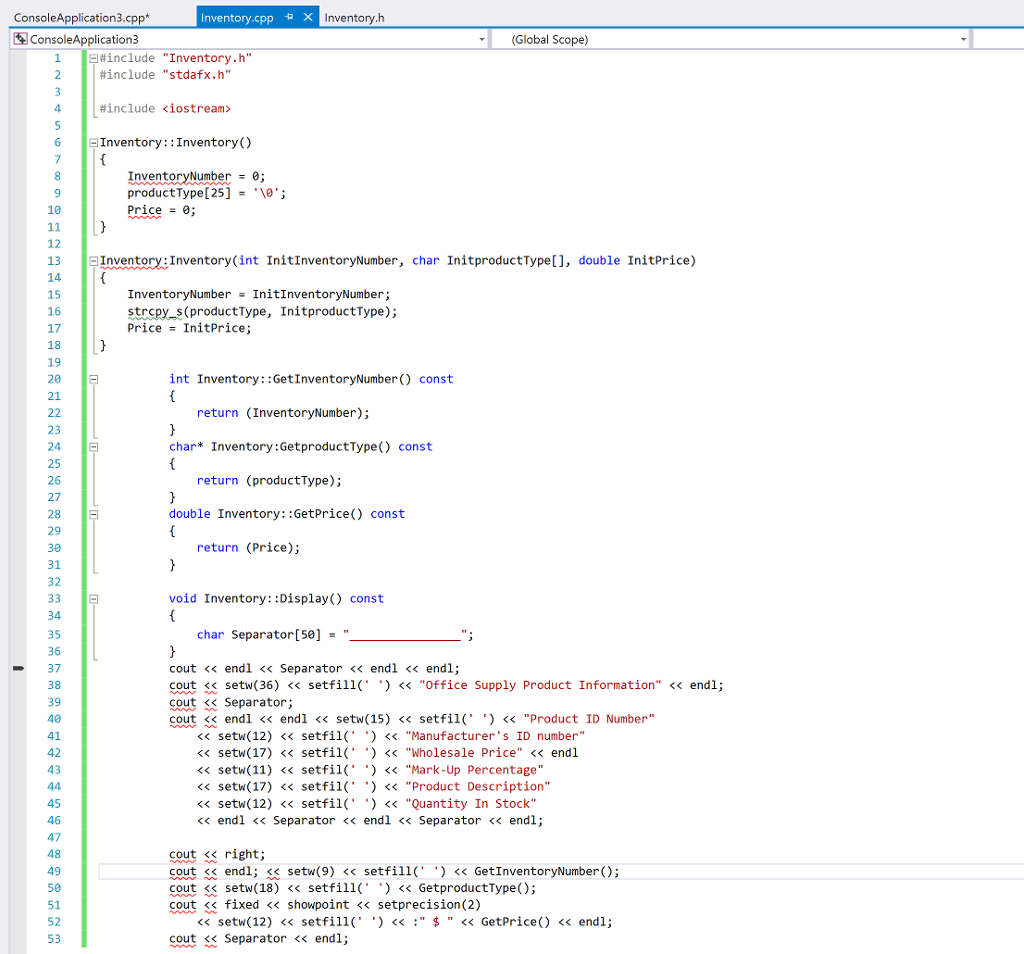Viewport: 1024px width, 954px height.
Task: Click return (productType) statement
Action: [x=269, y=481]
